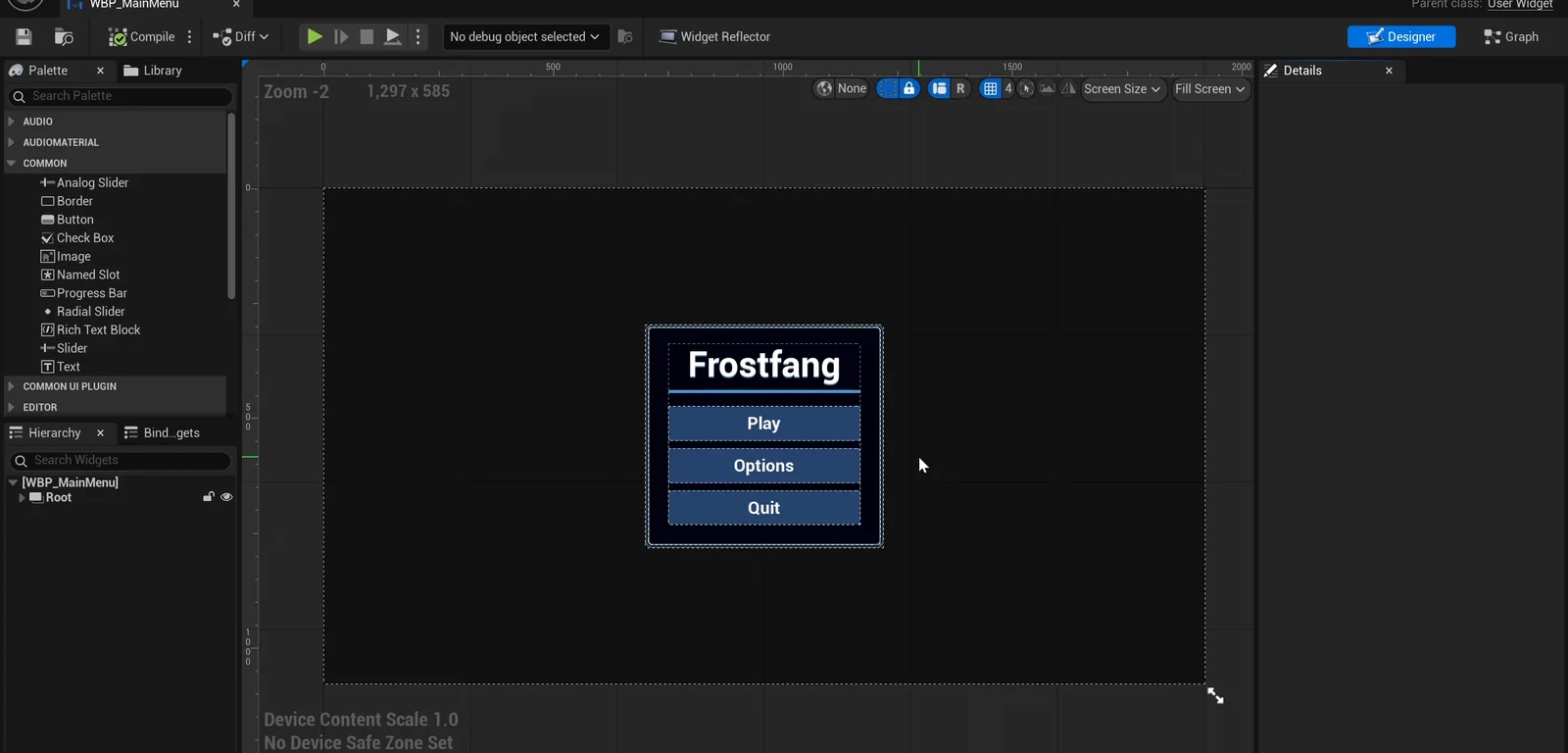
Task: Toggle render transform R button
Action: tap(960, 88)
